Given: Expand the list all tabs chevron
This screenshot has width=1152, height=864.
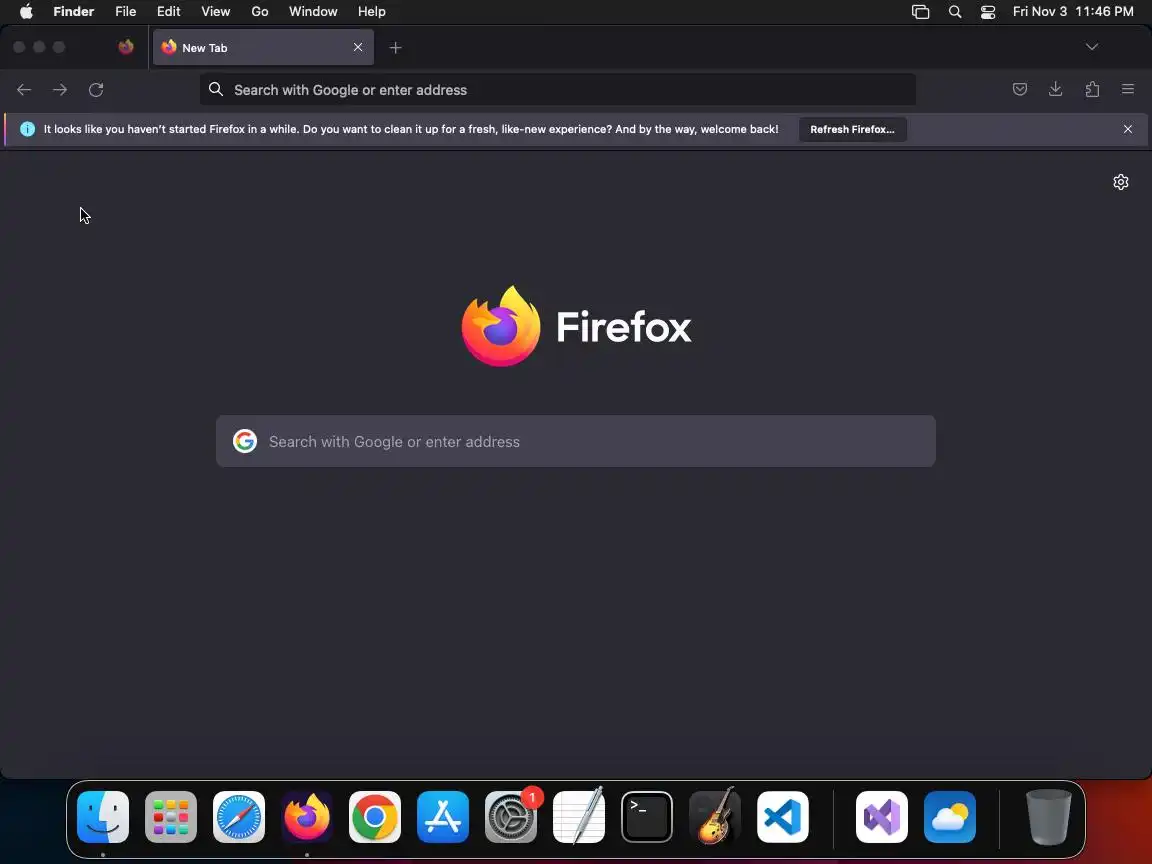Looking at the screenshot, I should pyautogui.click(x=1092, y=47).
